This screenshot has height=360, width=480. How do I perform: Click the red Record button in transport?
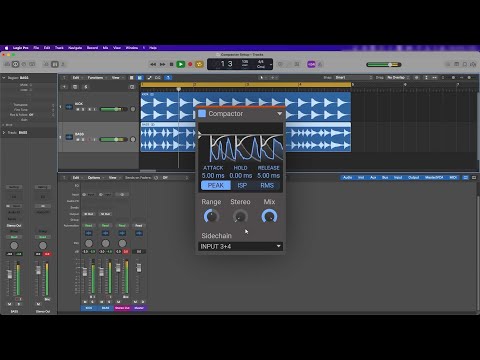pos(190,64)
